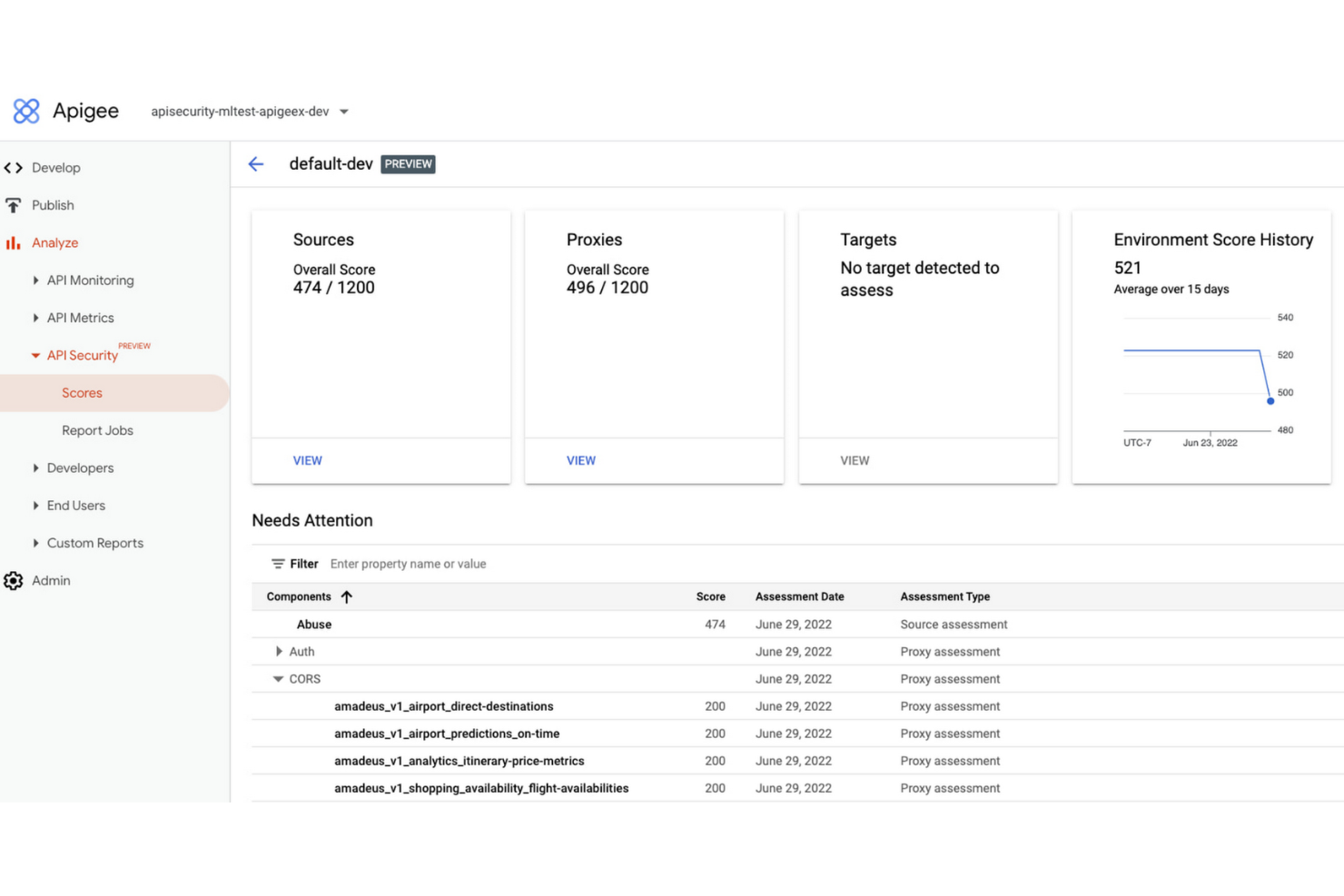The image size is (1344, 896).
Task: Open the Develop section code icon
Action: 14,168
